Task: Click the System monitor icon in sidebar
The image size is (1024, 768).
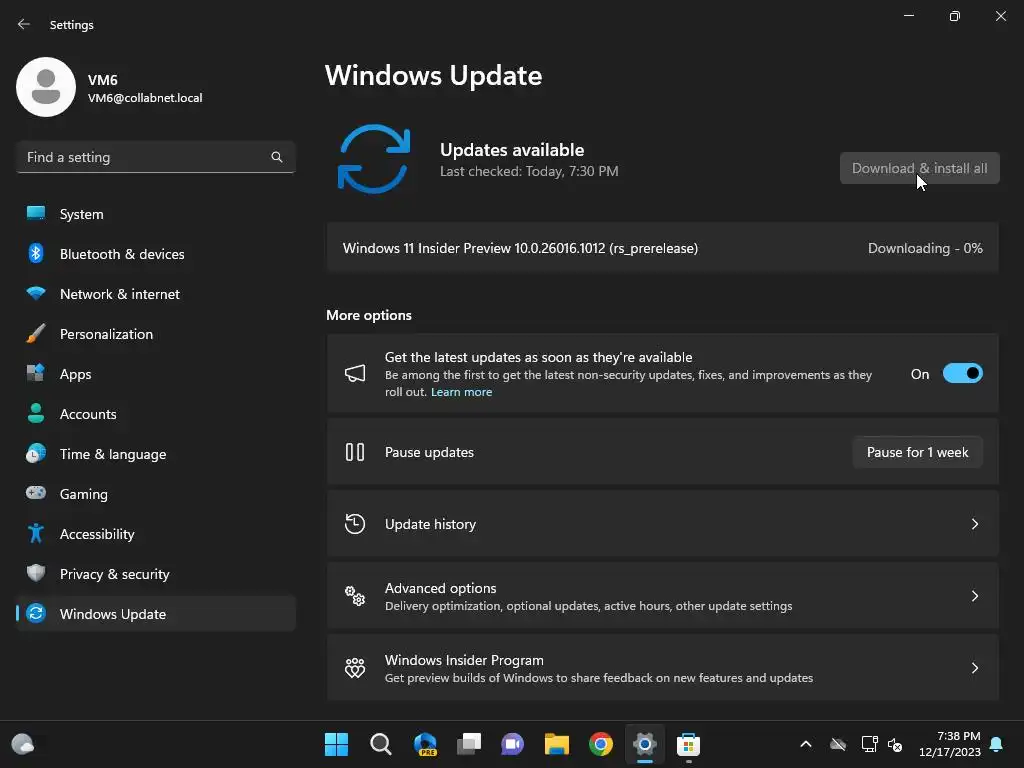Action: [x=36, y=214]
